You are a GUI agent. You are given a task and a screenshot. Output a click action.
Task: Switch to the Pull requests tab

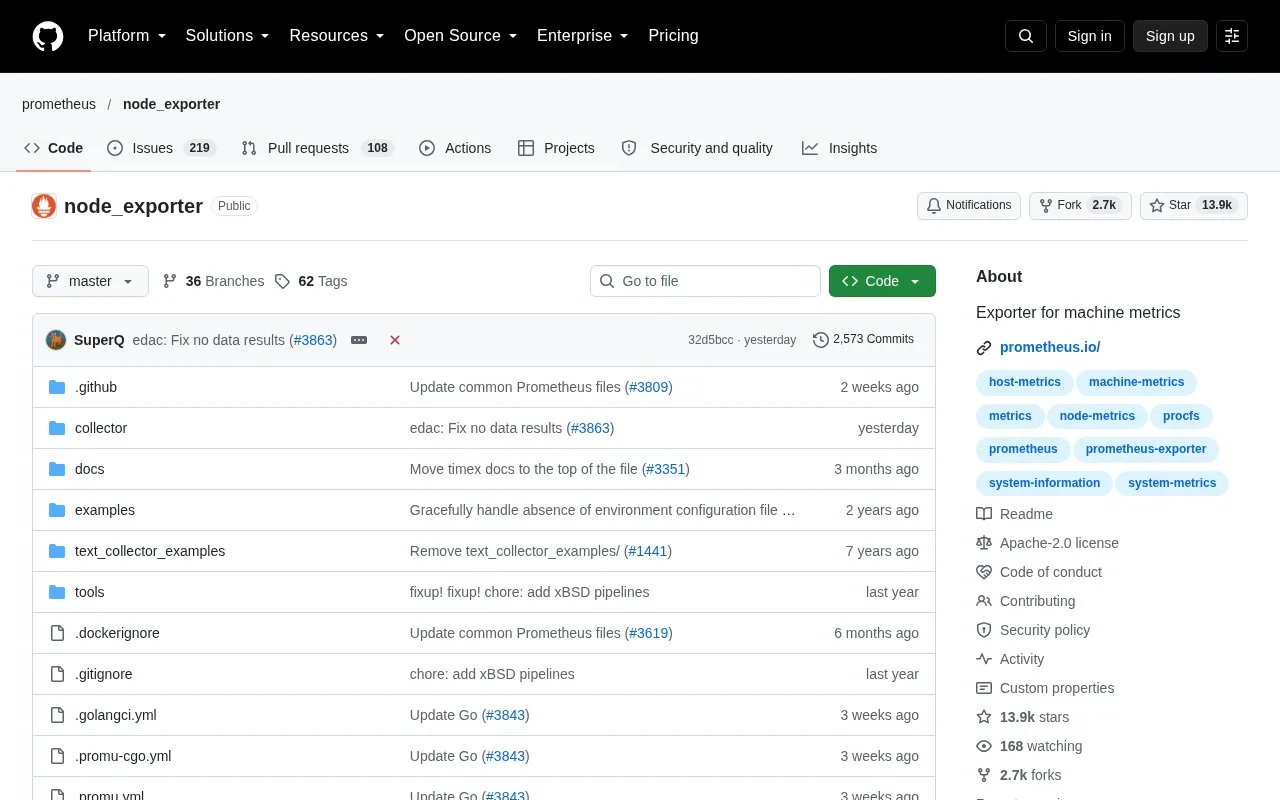(317, 148)
